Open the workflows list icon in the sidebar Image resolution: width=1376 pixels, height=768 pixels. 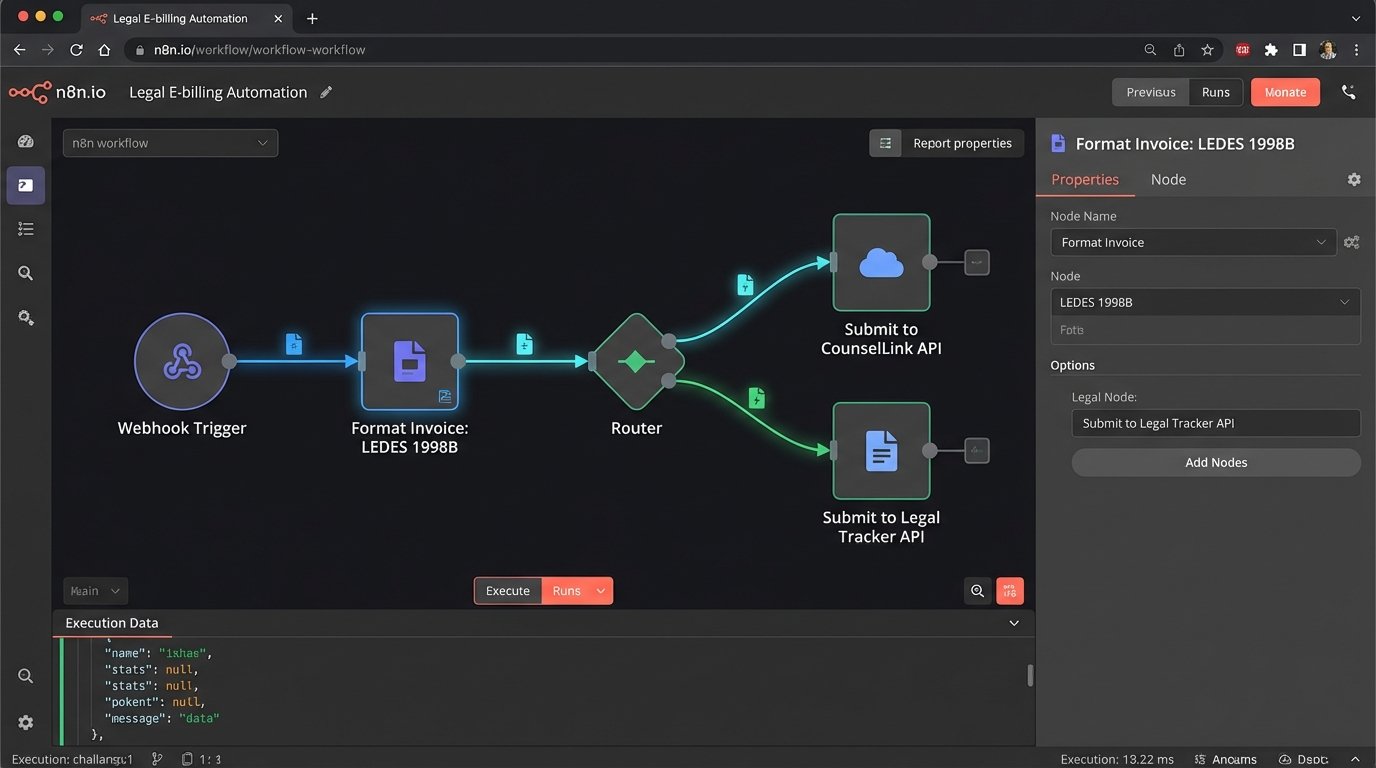point(25,229)
